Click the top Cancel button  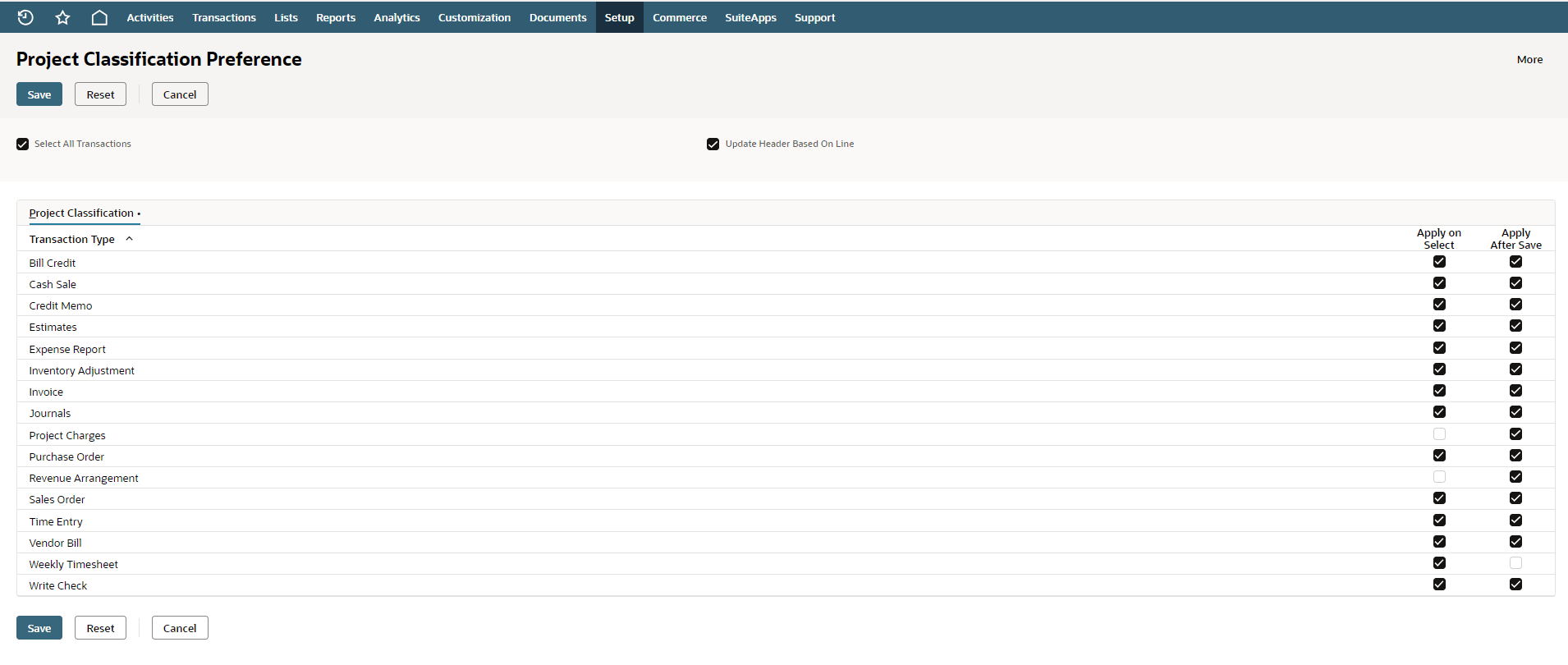(x=180, y=94)
